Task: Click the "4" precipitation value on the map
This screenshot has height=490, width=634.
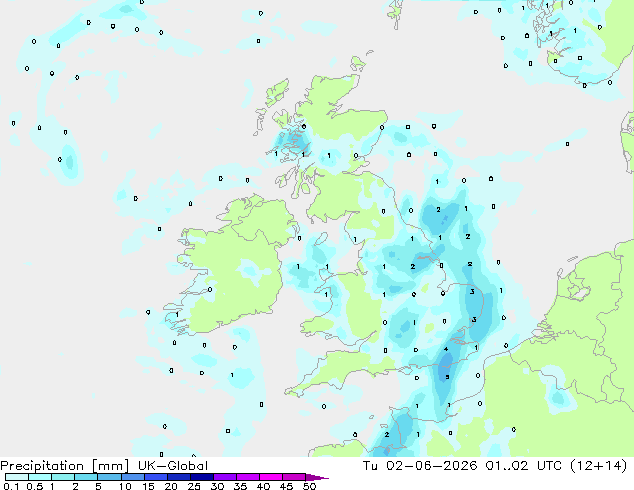Action: pos(446,349)
